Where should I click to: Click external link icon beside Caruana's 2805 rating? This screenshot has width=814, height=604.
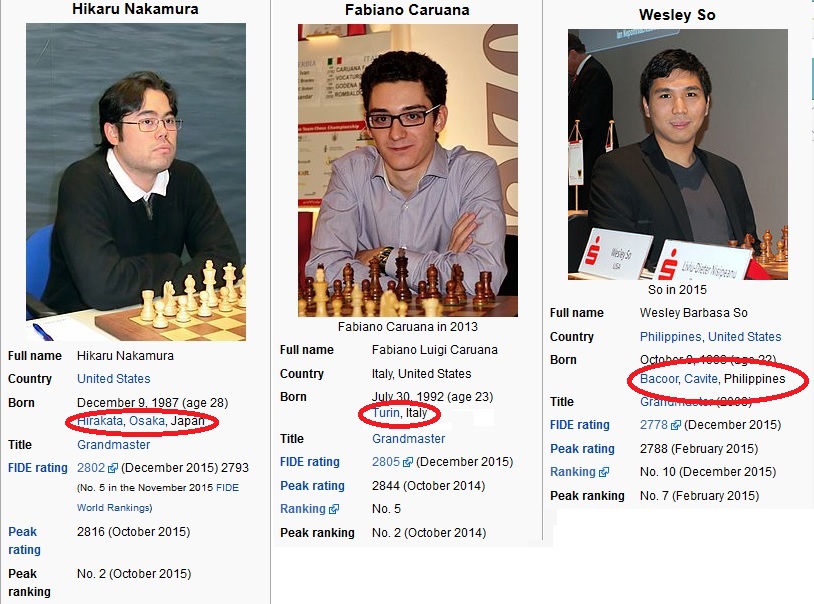pos(408,462)
